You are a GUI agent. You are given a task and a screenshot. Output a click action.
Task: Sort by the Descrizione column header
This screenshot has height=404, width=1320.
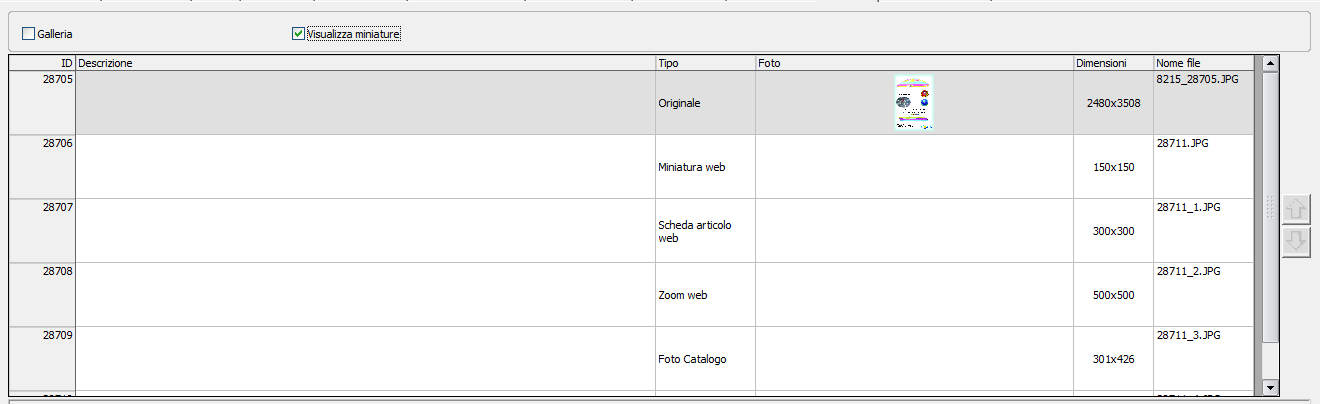click(x=365, y=63)
